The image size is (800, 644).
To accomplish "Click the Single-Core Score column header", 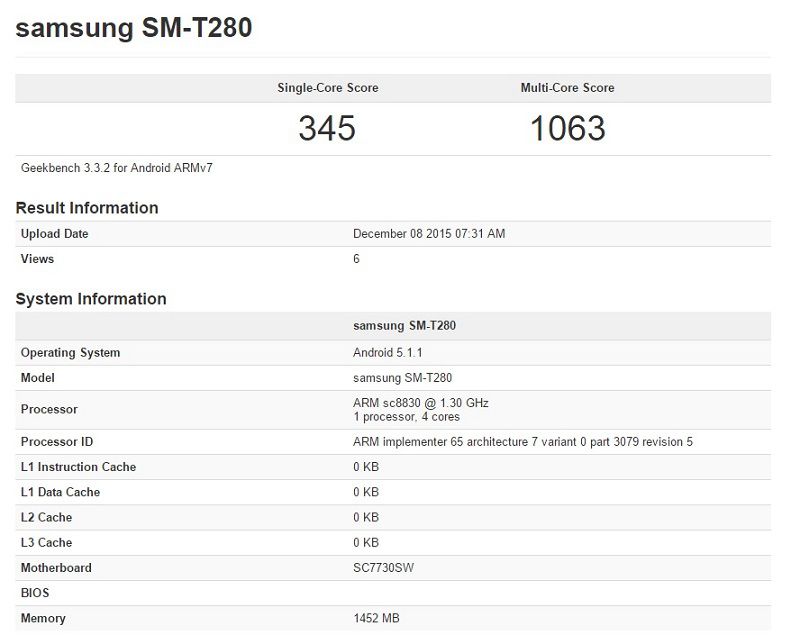I will click(x=327, y=88).
